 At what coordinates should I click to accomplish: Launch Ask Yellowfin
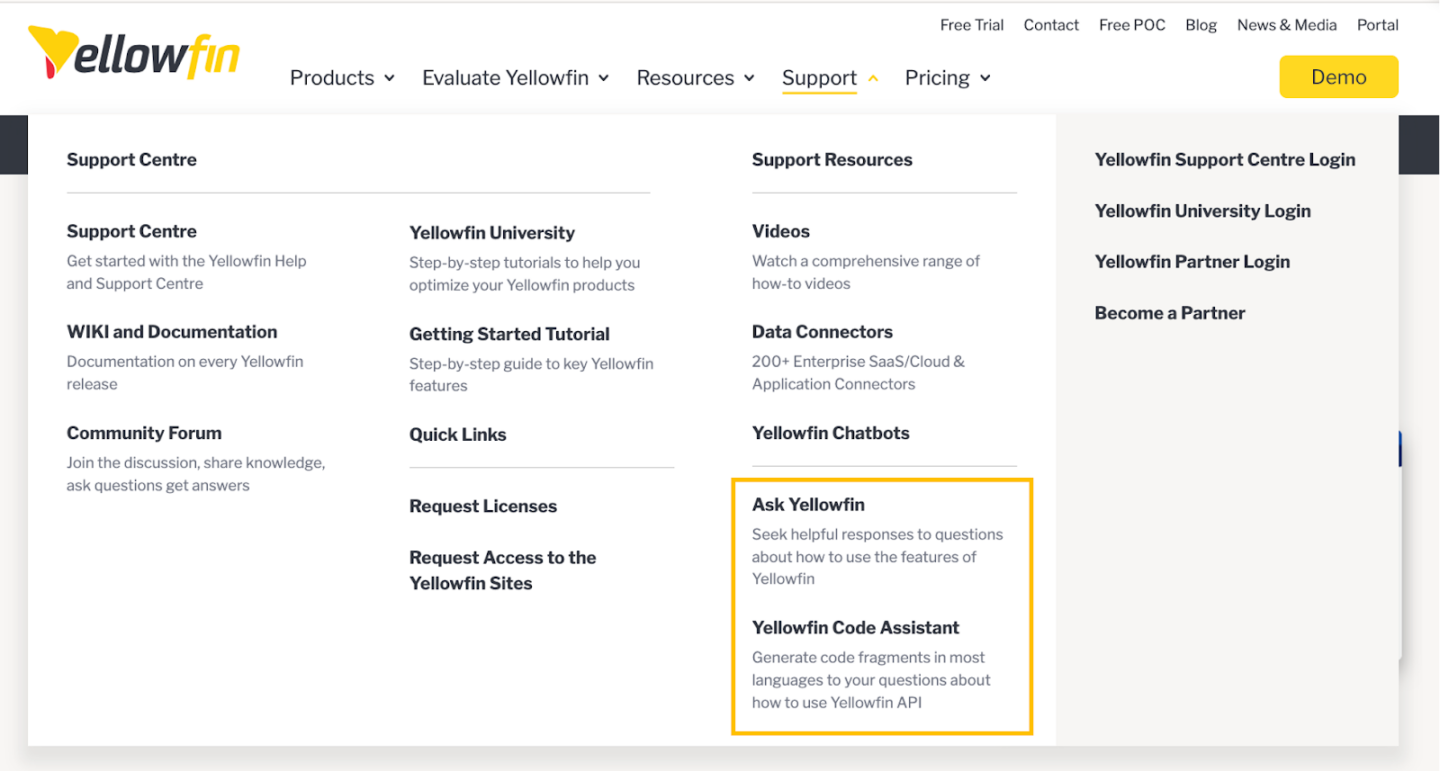808,504
